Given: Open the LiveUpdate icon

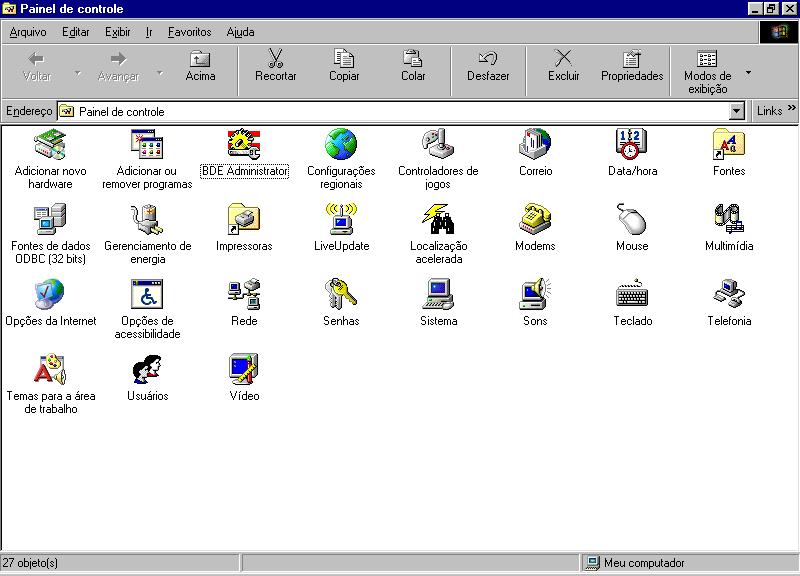Looking at the screenshot, I should point(341,219).
